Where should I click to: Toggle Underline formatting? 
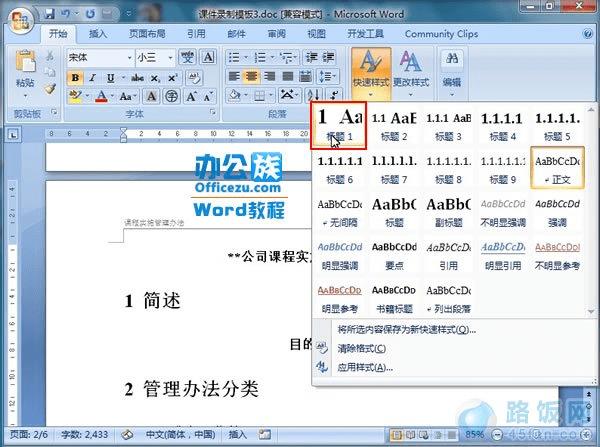pyautogui.click(x=111, y=78)
